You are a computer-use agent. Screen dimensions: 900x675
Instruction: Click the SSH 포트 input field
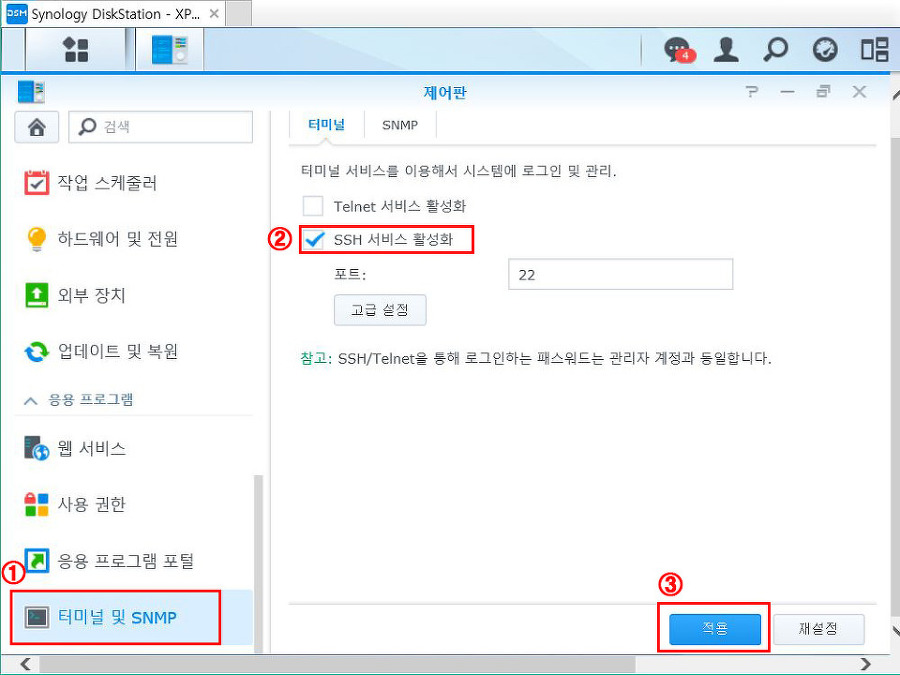(620, 274)
